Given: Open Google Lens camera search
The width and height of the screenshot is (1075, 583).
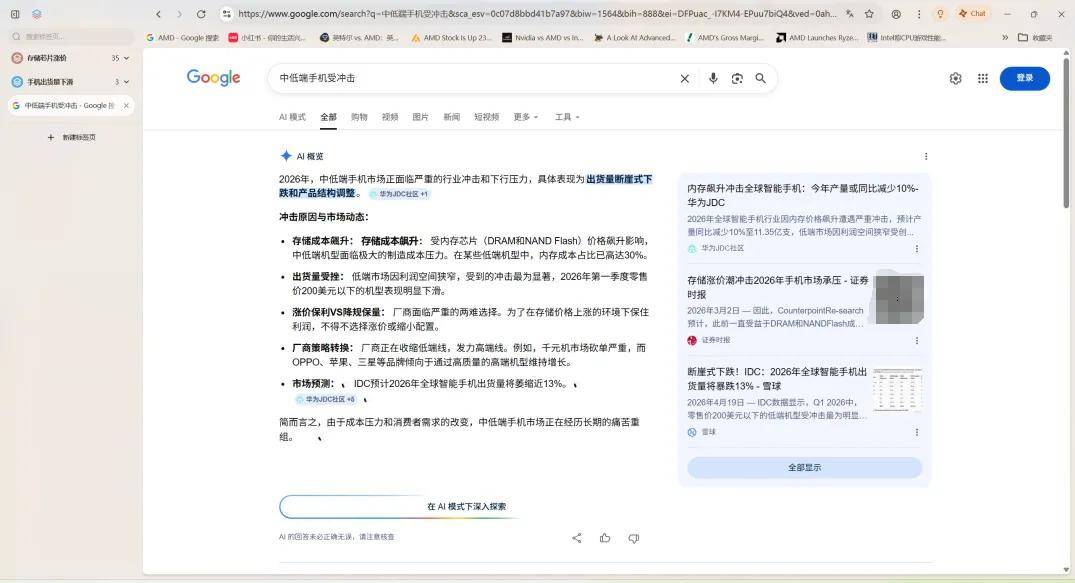Looking at the screenshot, I should point(737,78).
